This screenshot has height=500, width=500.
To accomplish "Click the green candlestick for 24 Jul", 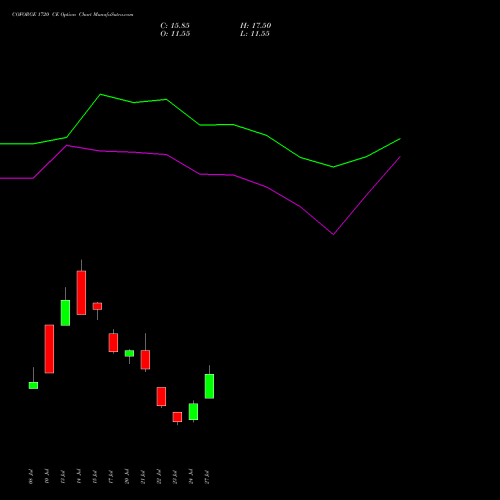I will [x=193, y=412].
